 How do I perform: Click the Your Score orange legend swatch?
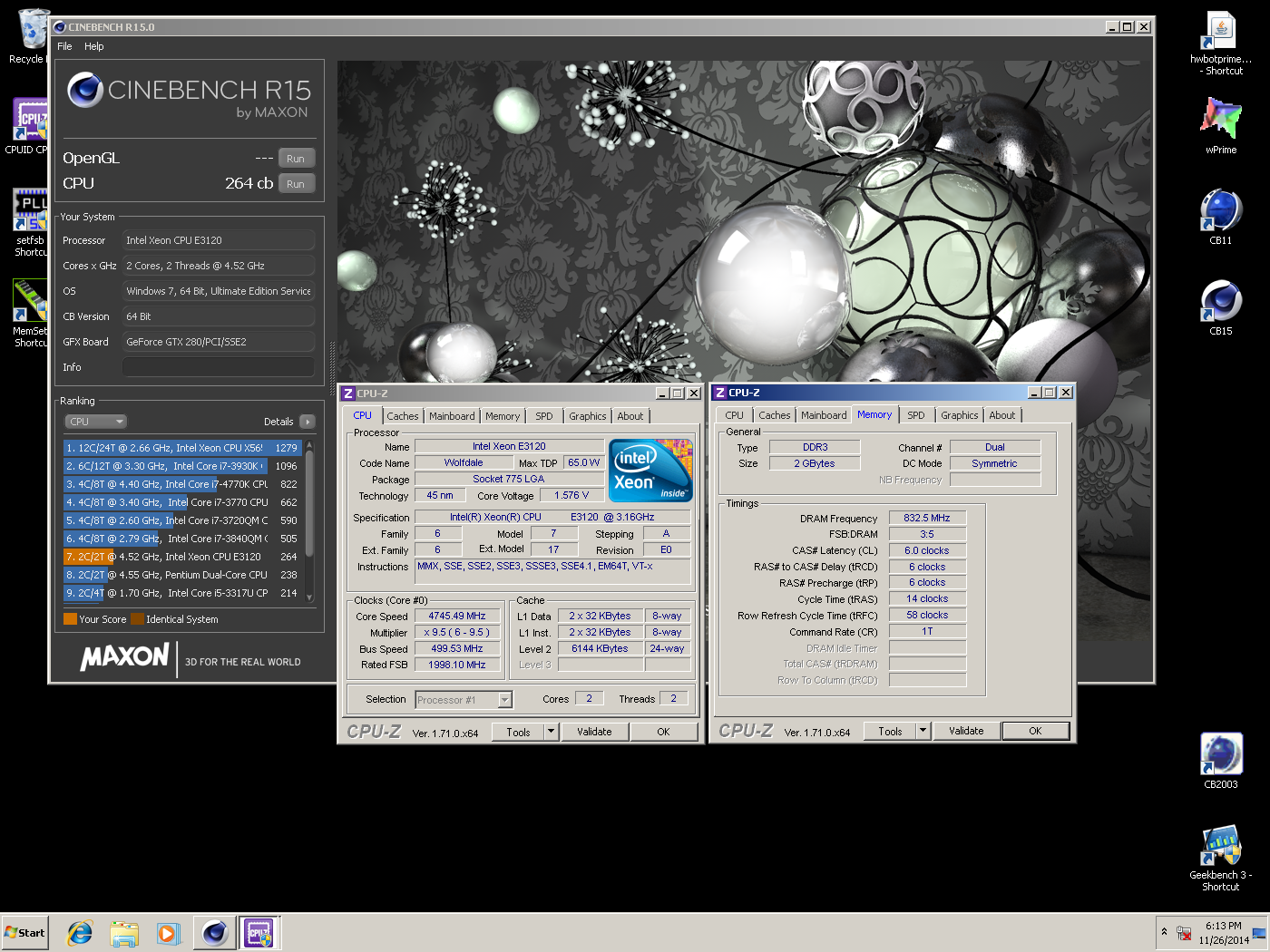(70, 619)
